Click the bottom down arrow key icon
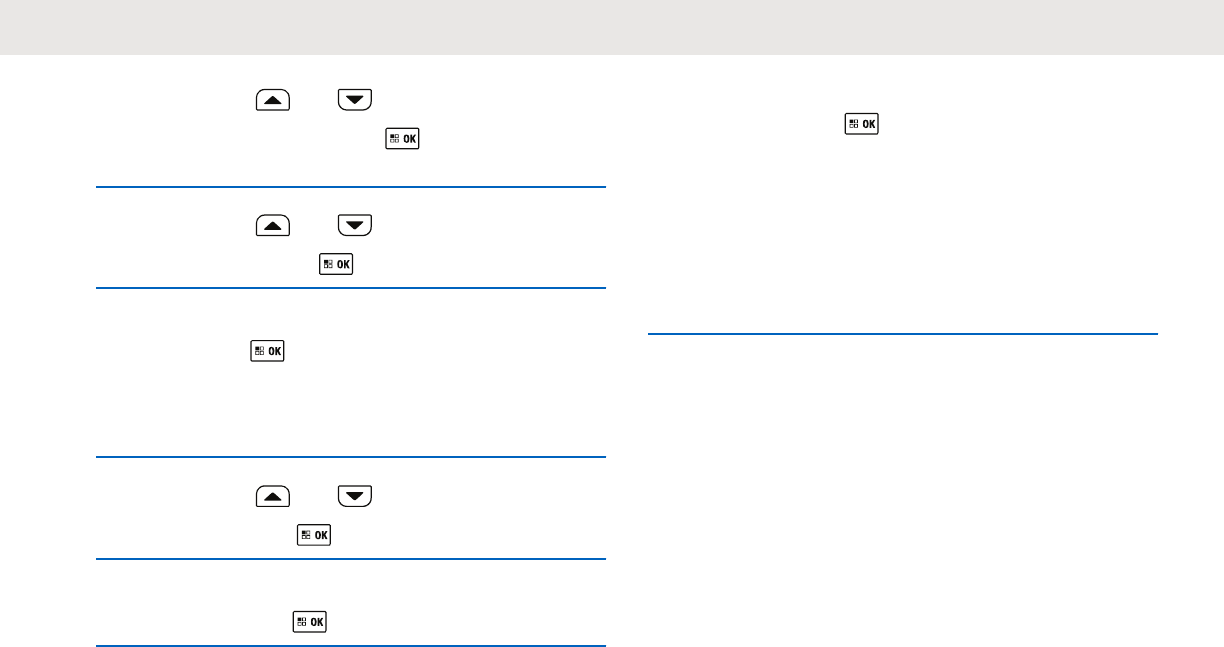 tap(355, 496)
